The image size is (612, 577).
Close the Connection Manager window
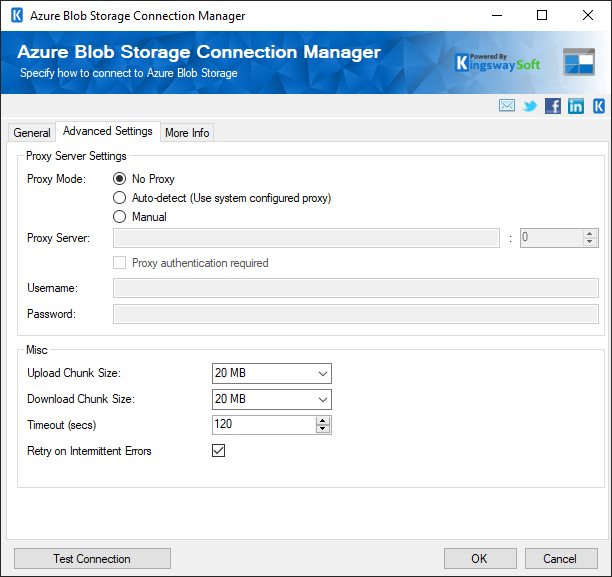pos(588,16)
